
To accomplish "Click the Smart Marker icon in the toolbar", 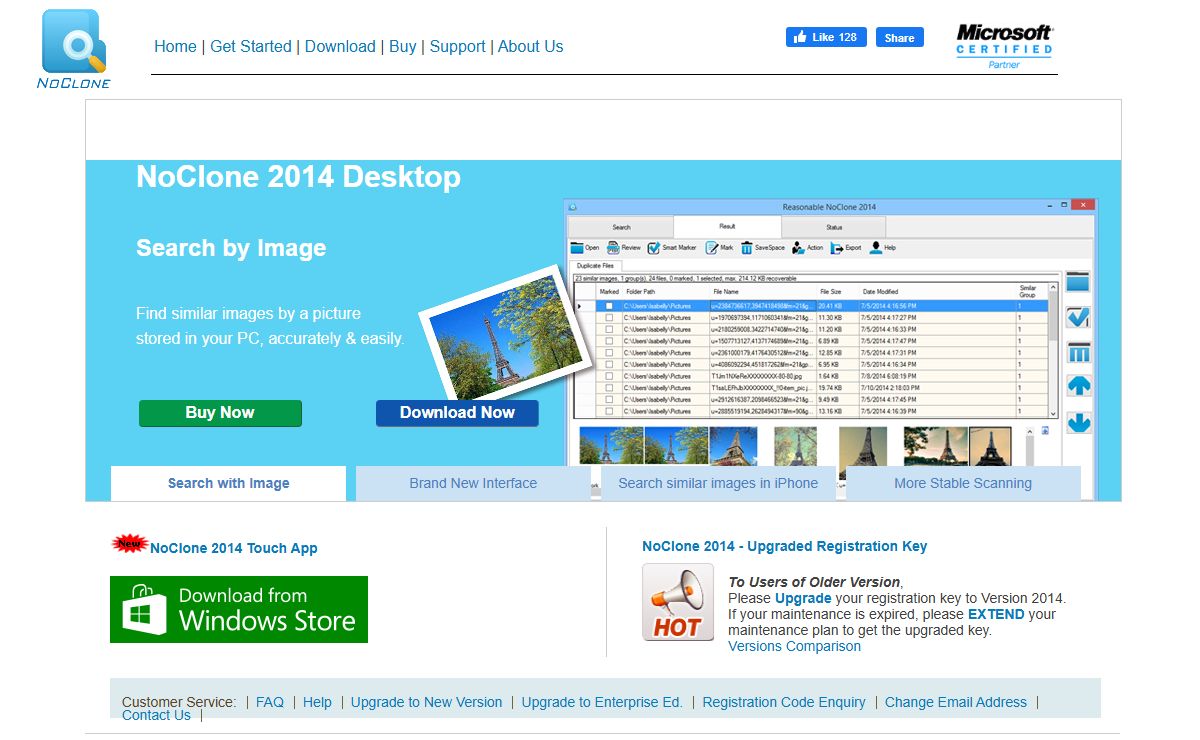I will tap(653, 248).
